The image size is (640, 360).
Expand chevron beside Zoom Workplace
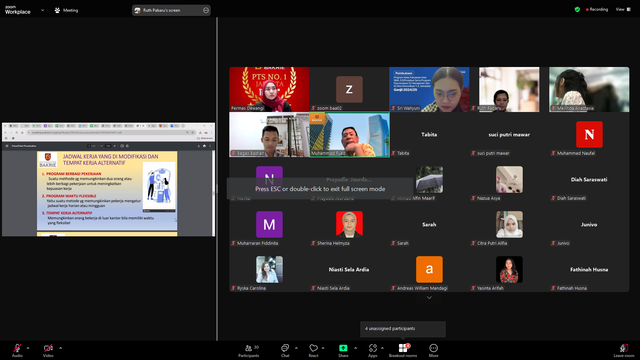tap(42, 10)
